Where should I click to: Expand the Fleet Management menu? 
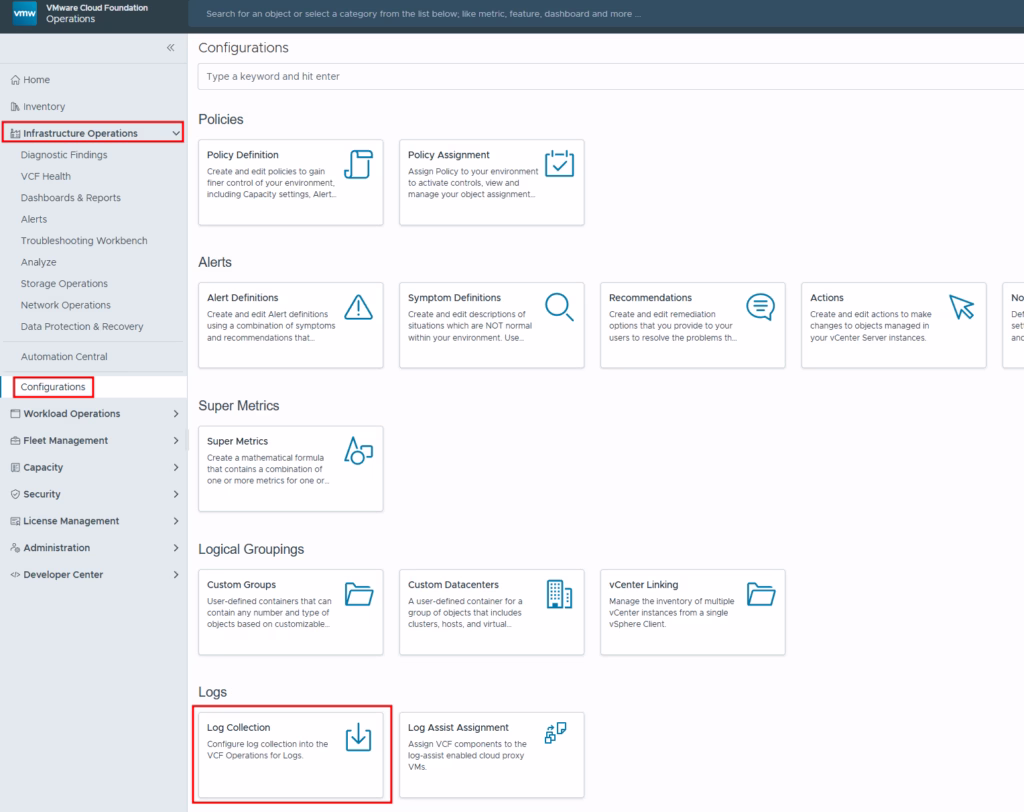click(176, 441)
